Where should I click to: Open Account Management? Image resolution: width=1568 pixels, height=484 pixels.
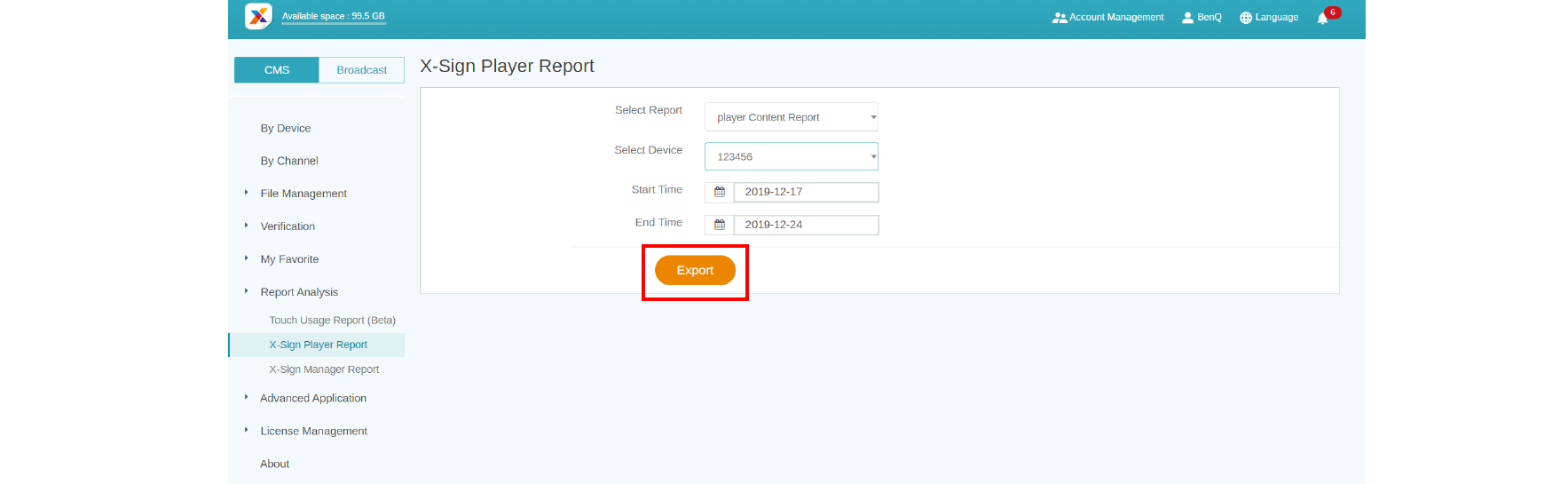[1107, 18]
